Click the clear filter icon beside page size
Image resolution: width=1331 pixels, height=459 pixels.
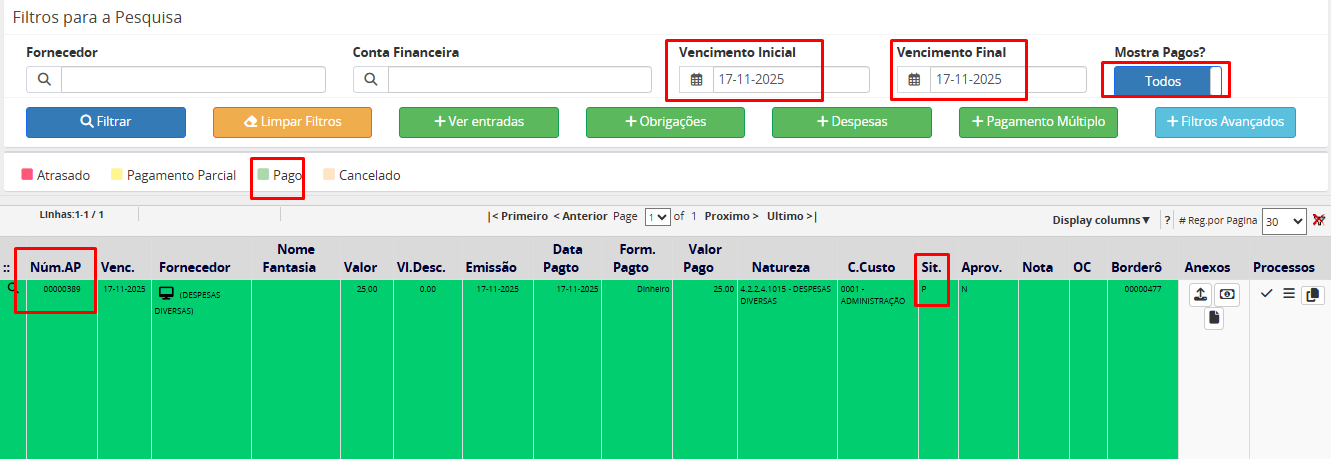1318,220
